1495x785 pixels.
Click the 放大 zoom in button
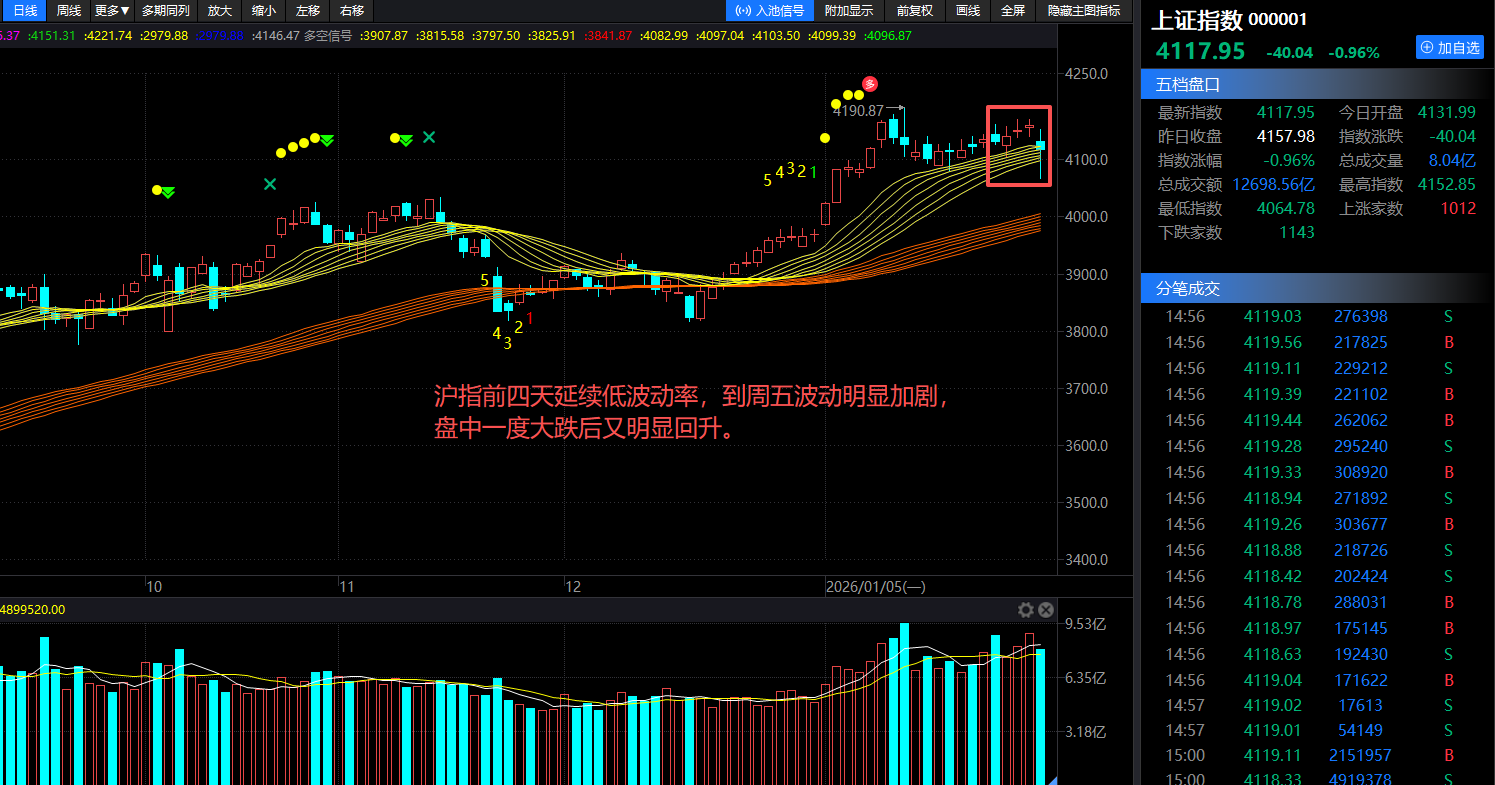[219, 11]
